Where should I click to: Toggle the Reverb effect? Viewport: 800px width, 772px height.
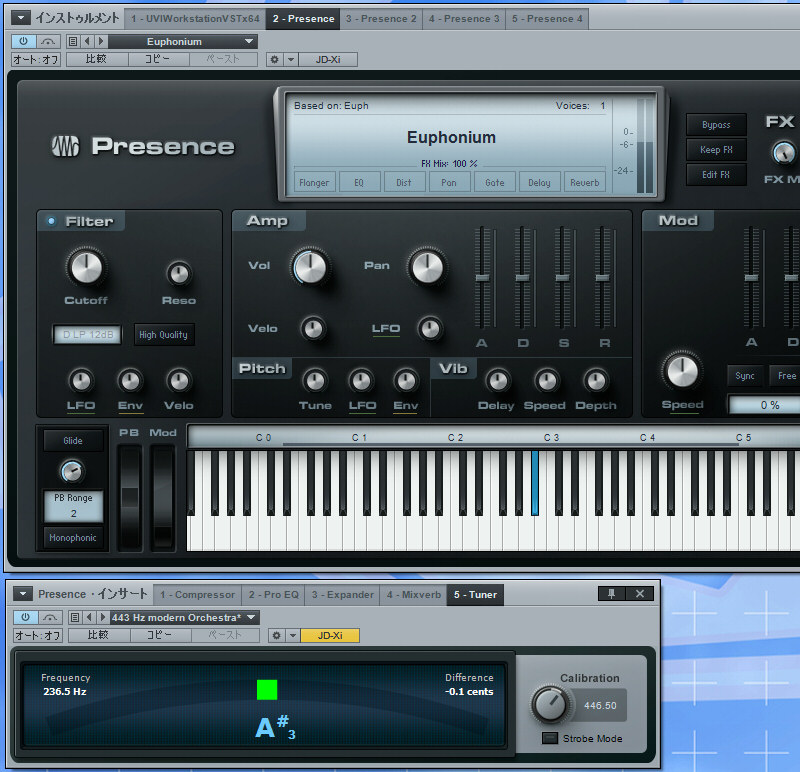pyautogui.click(x=585, y=182)
